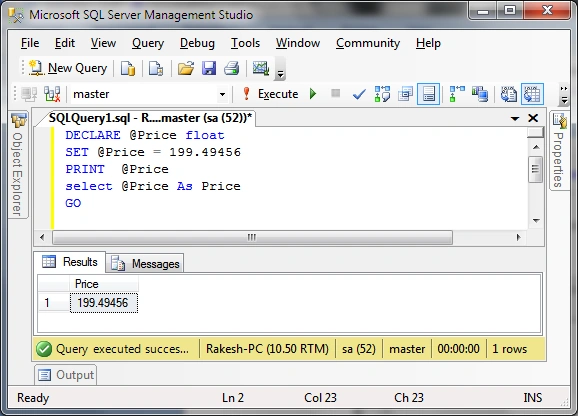Click the New Query button
The image size is (578, 416).
(68, 68)
